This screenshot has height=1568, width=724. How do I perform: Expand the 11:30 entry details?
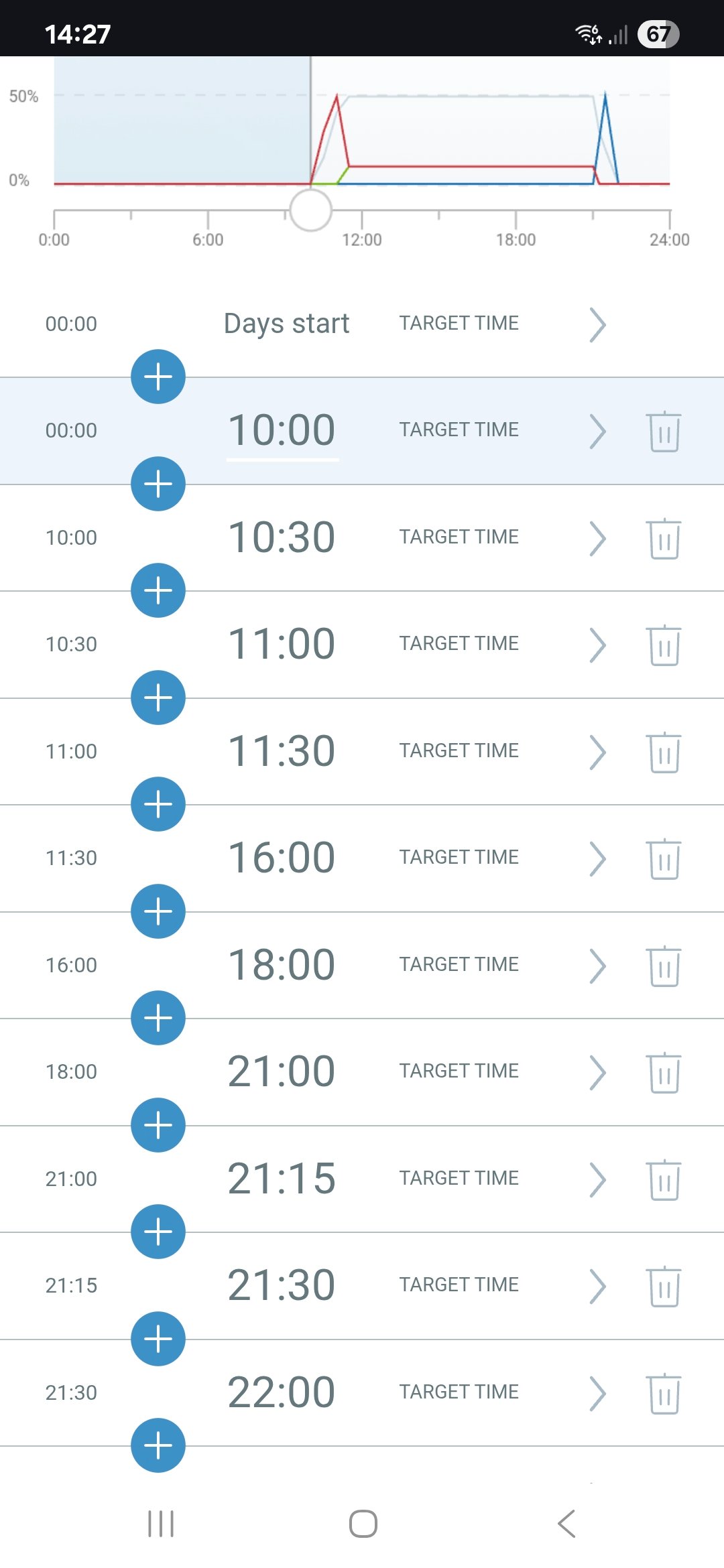point(597,753)
